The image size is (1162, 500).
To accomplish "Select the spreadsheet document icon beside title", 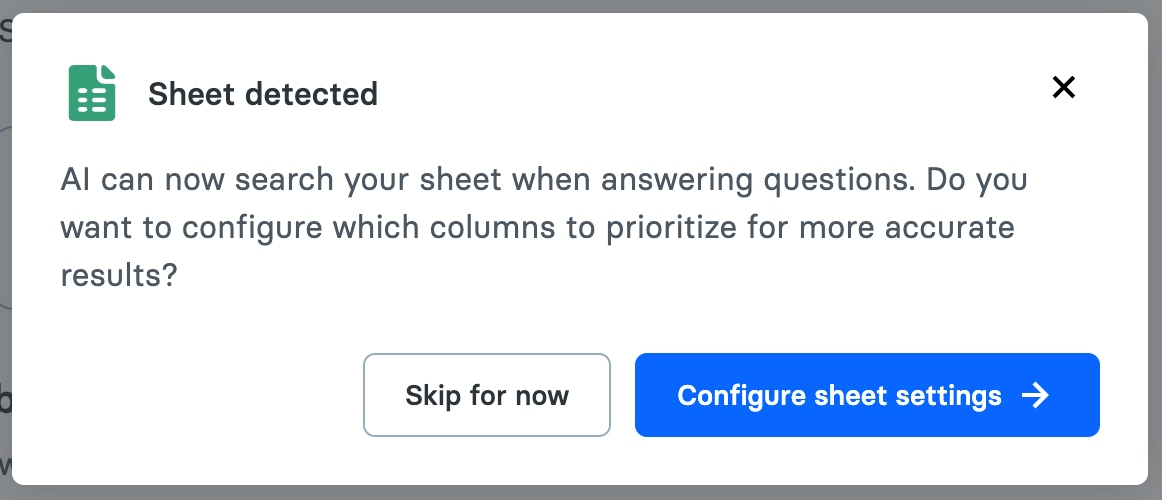I will point(92,93).
